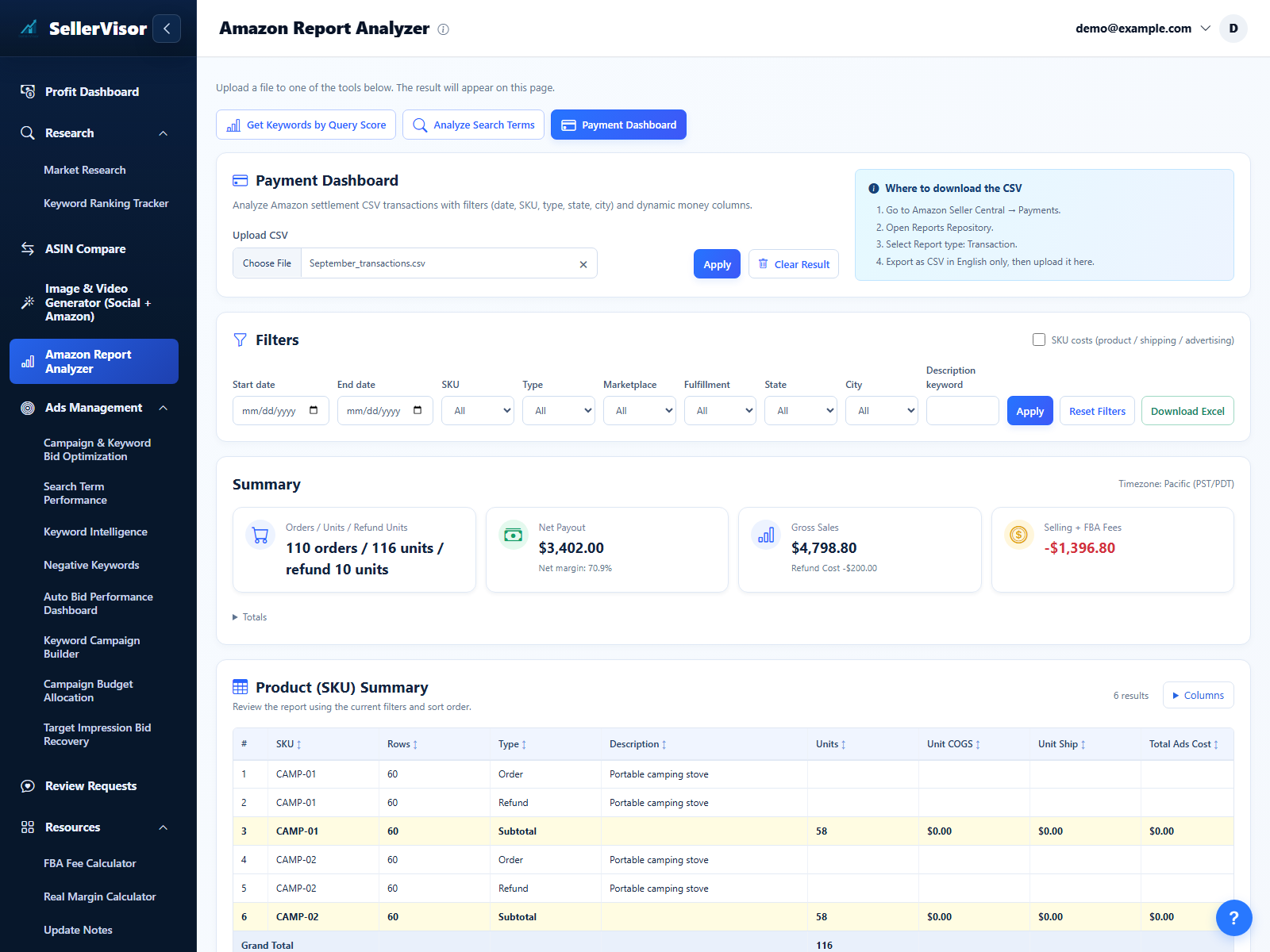Sort table by the SKU column arrow
1270x952 pixels.
[x=299, y=744]
